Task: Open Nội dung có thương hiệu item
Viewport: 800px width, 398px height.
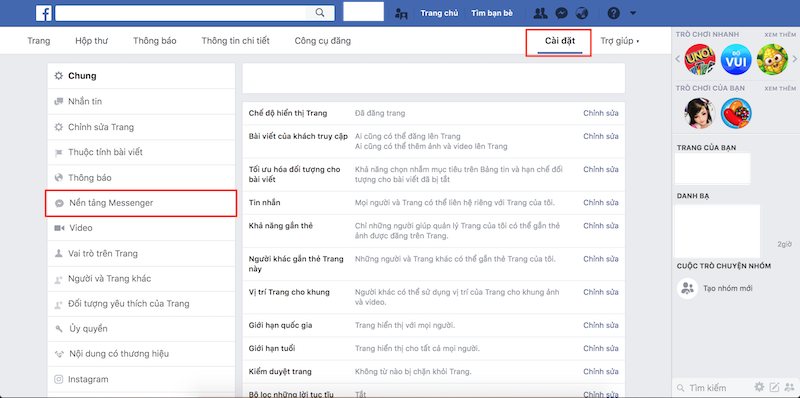Action: [141, 354]
